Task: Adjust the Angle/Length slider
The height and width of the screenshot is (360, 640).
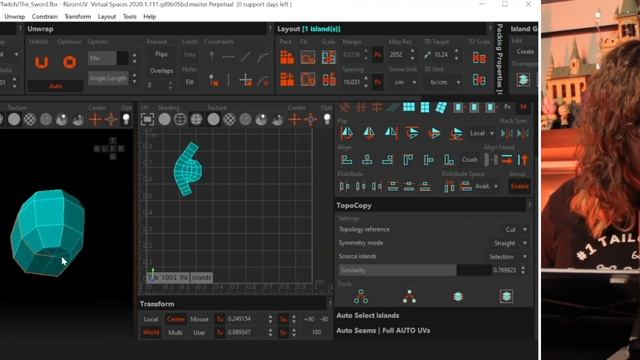Action: coord(108,78)
